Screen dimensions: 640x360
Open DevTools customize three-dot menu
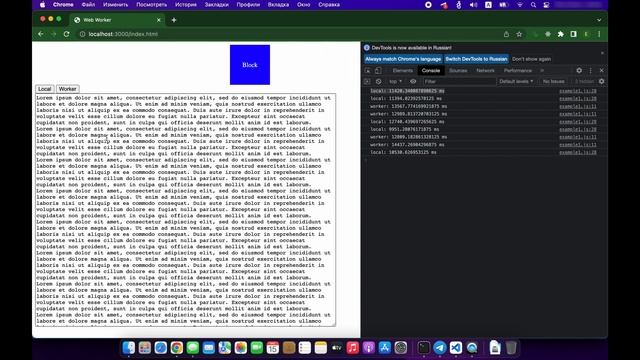[x=590, y=71]
